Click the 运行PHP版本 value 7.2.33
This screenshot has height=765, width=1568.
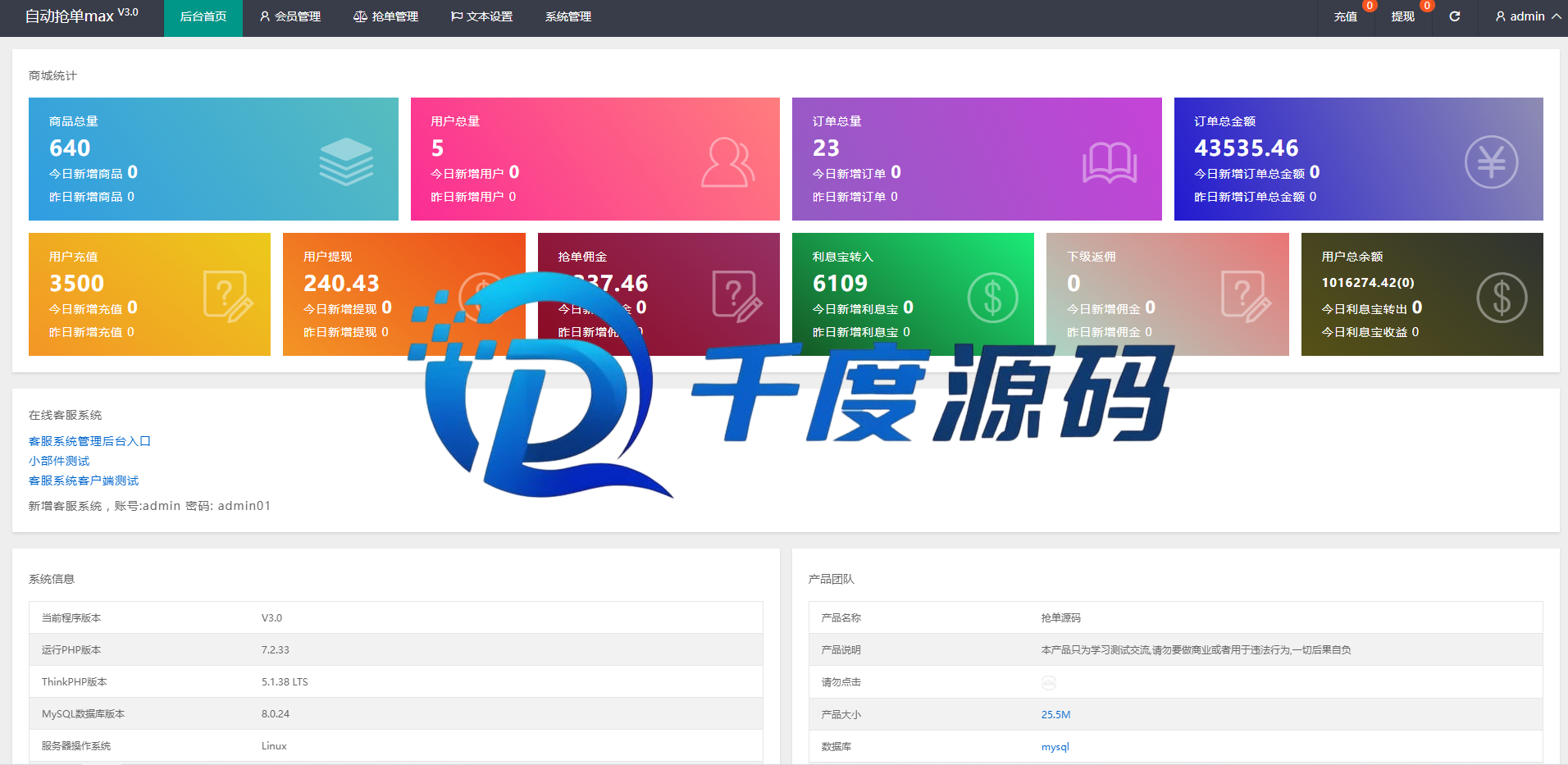click(276, 649)
